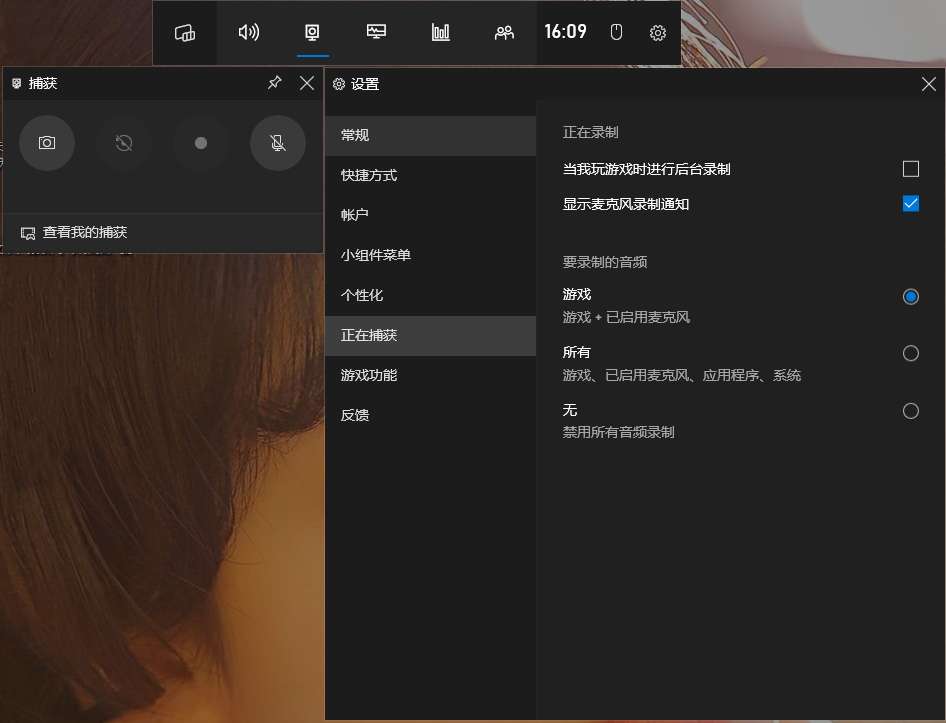Open the Audio widget from the bar
946x723 pixels.
[x=249, y=33]
